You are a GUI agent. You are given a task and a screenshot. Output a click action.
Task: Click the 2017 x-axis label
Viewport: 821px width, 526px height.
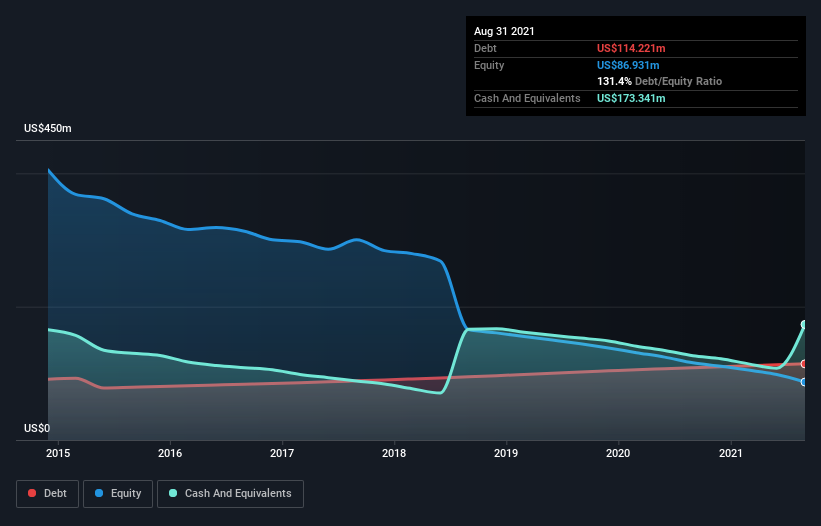coord(282,453)
